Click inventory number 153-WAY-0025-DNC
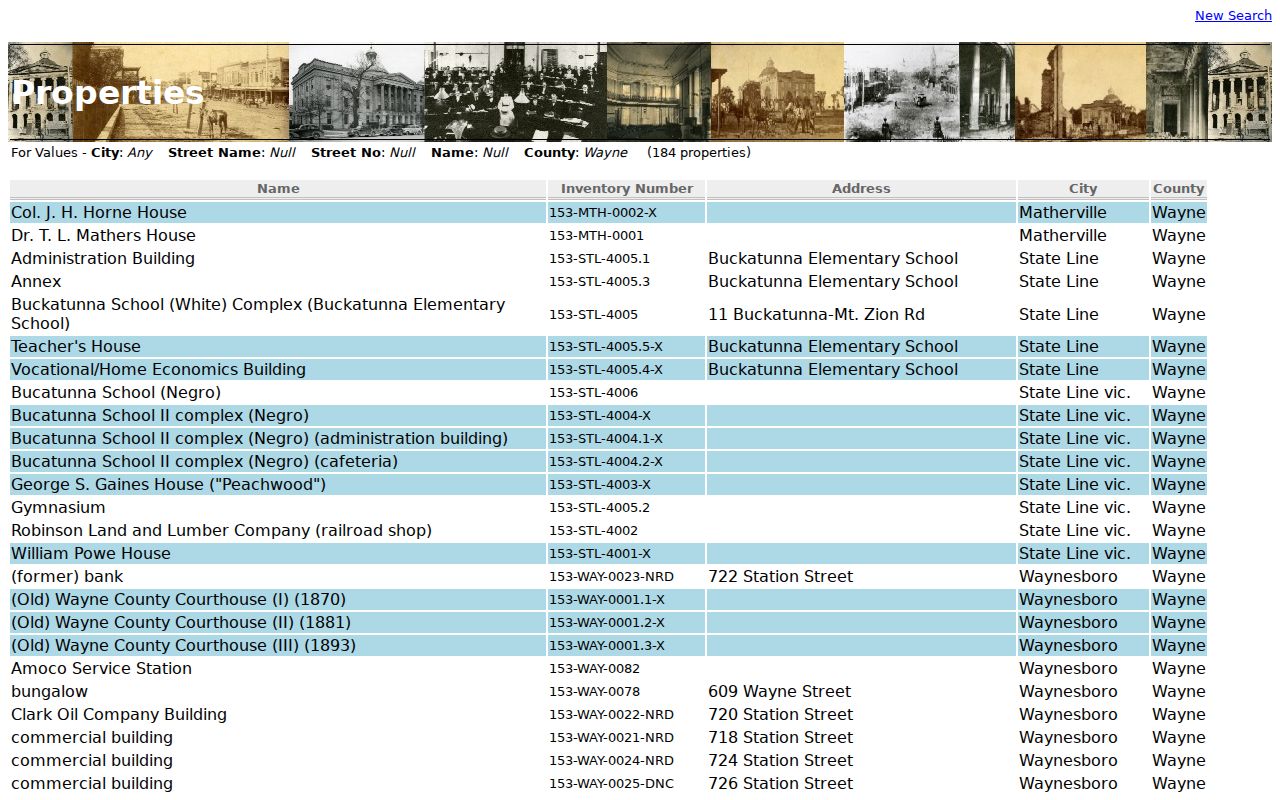1280x800 pixels. (x=611, y=784)
